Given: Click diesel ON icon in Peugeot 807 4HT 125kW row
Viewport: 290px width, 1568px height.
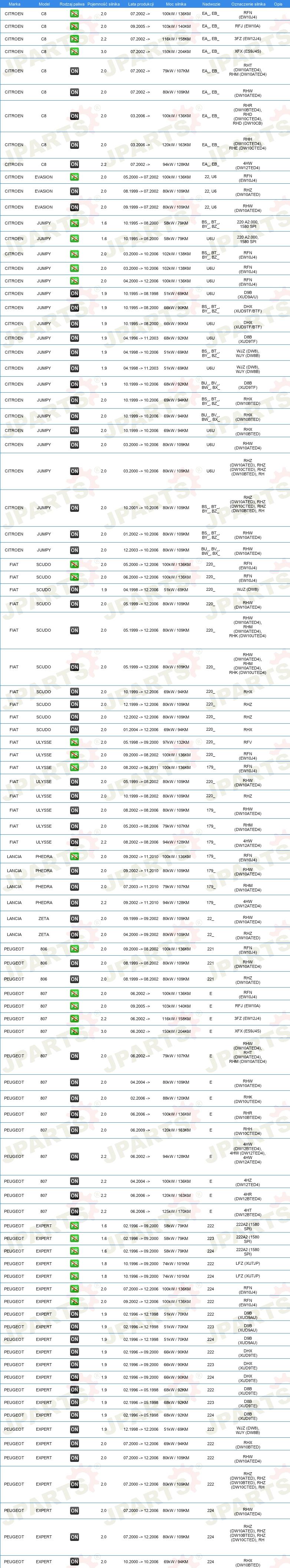Looking at the screenshot, I should (74, 1211).
